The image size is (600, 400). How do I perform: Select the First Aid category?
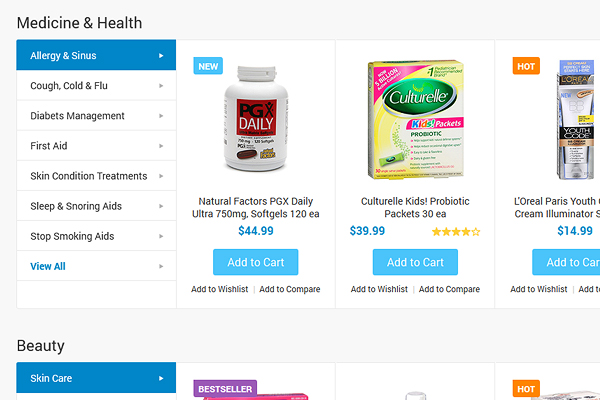[49, 146]
